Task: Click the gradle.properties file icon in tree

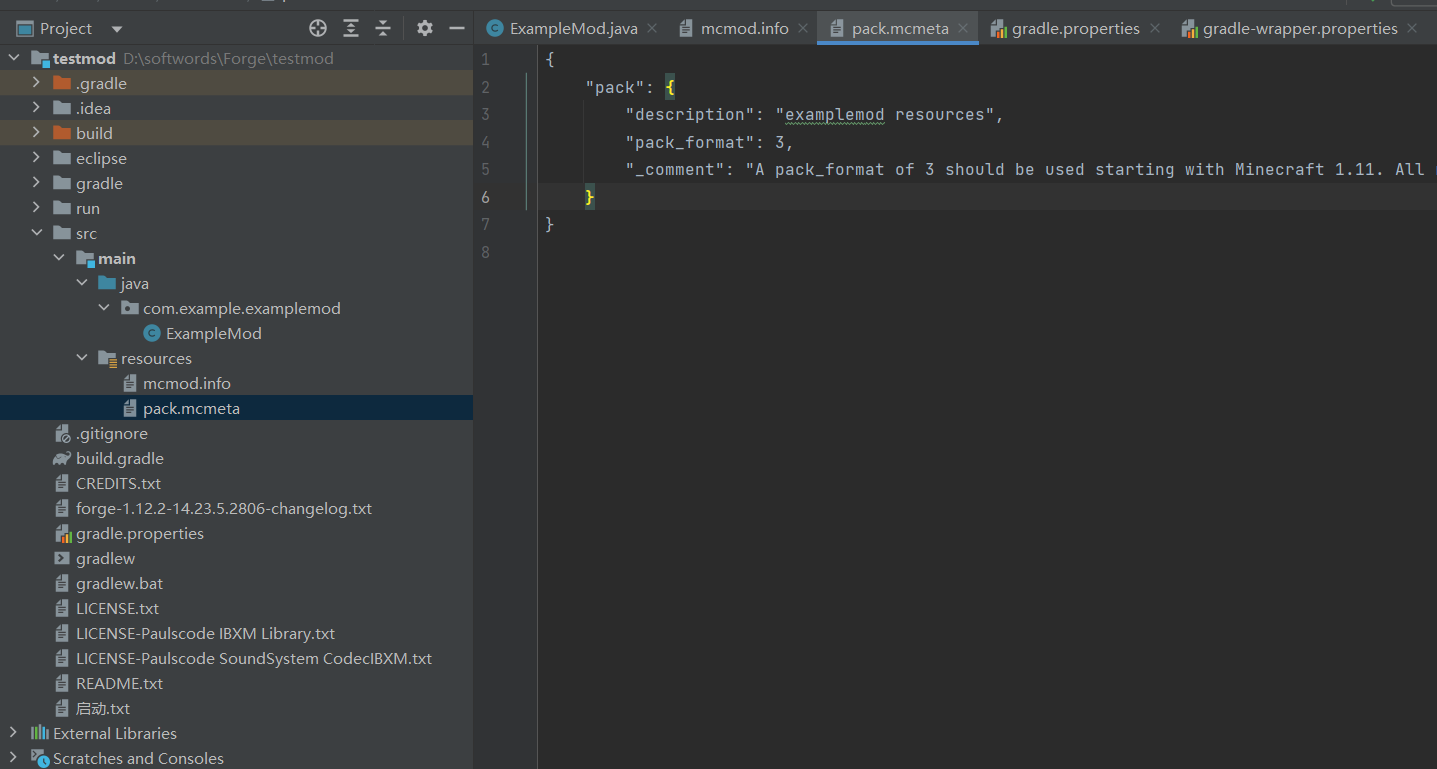Action: 62,534
